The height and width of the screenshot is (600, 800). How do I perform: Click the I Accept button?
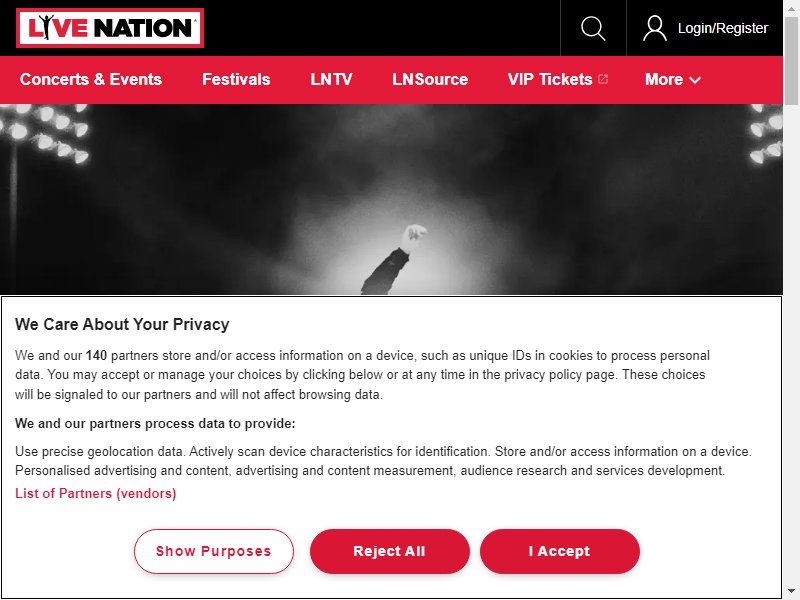(560, 551)
